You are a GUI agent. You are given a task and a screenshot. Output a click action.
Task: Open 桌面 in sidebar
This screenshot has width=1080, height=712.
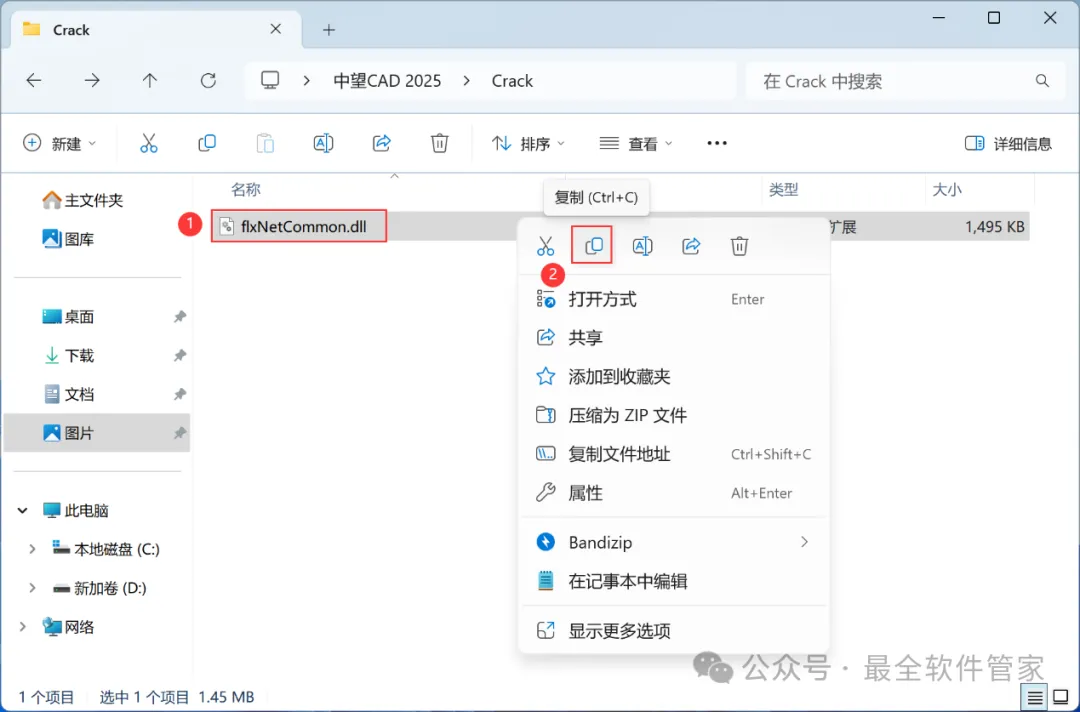(68, 317)
